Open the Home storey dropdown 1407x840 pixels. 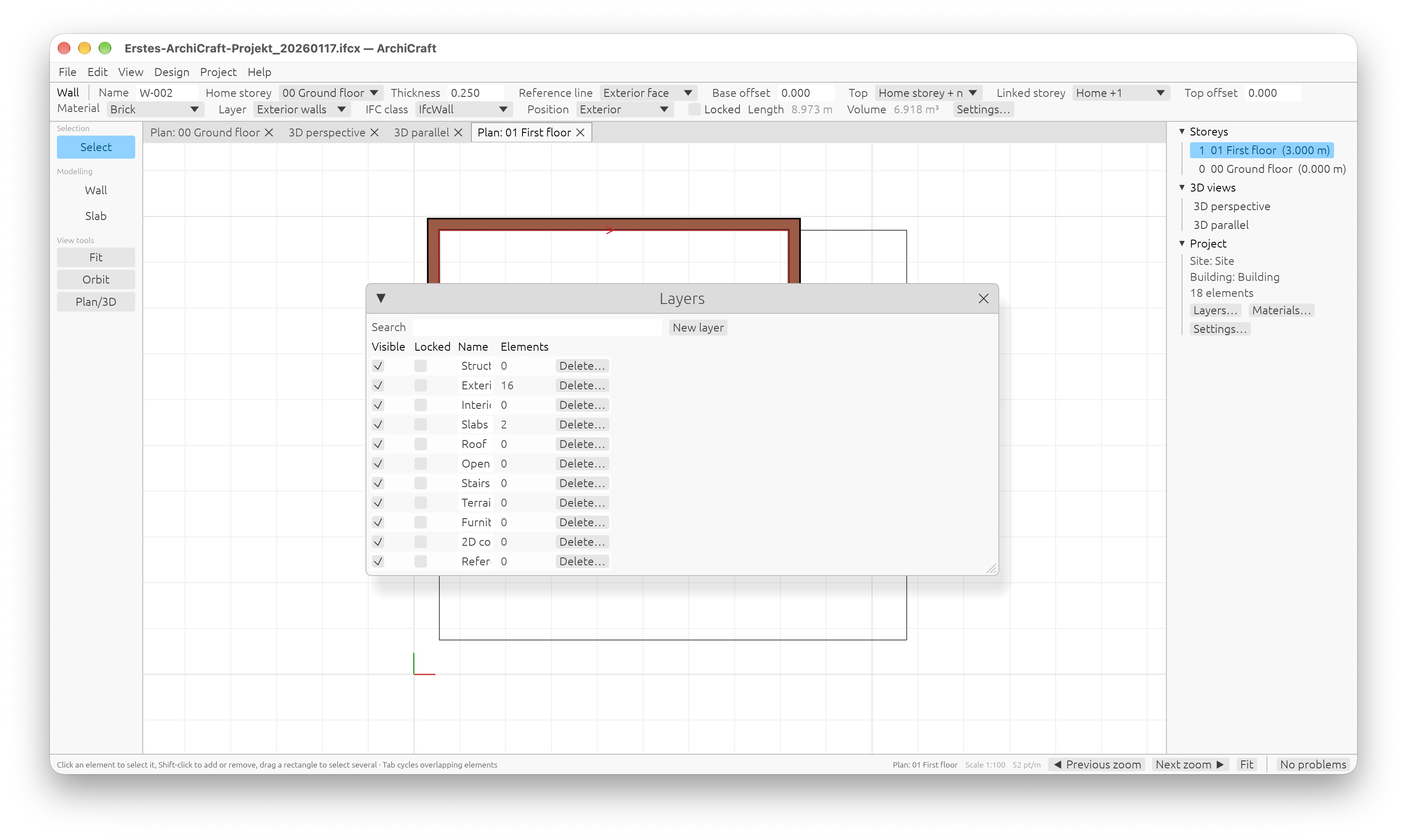[x=331, y=93]
